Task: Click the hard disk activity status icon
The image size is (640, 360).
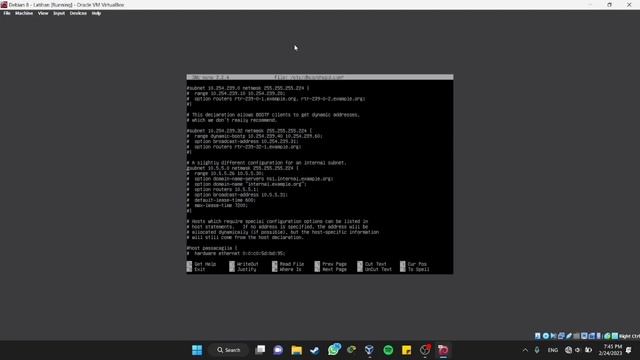Action: (538, 336)
